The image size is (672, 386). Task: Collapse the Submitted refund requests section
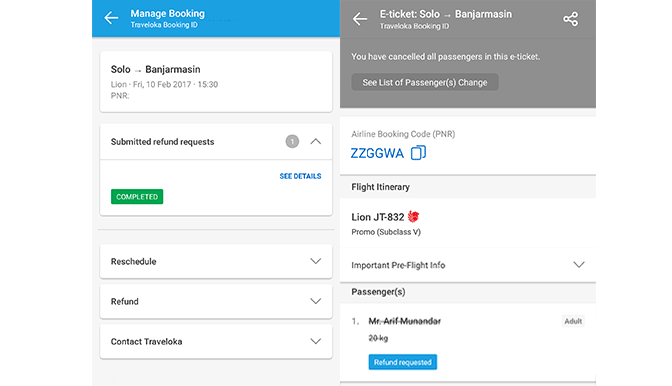[x=316, y=141]
